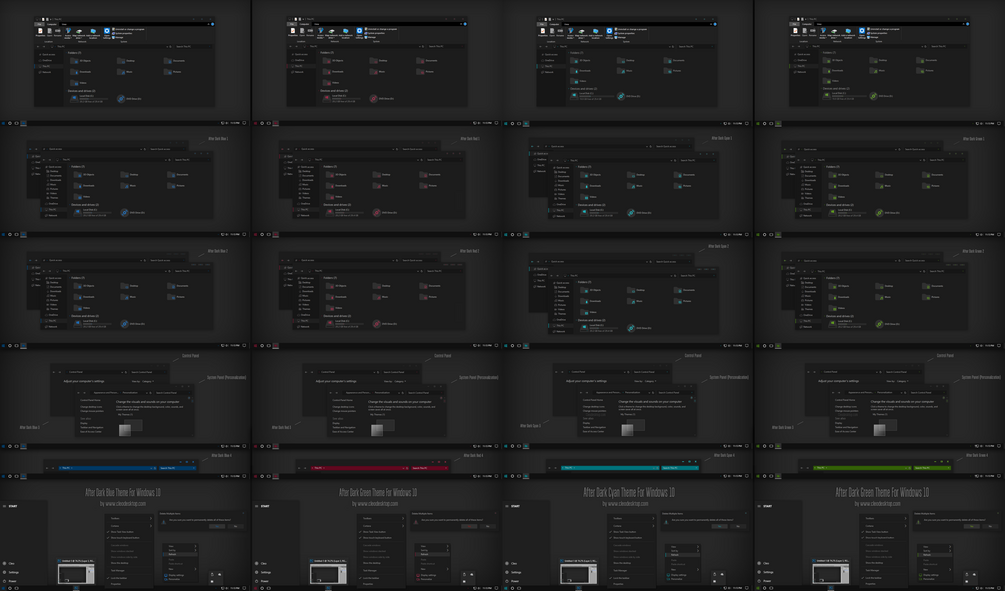
Task: Click theme thumbnail under My Themes in blue Personalization
Action: pos(131,428)
